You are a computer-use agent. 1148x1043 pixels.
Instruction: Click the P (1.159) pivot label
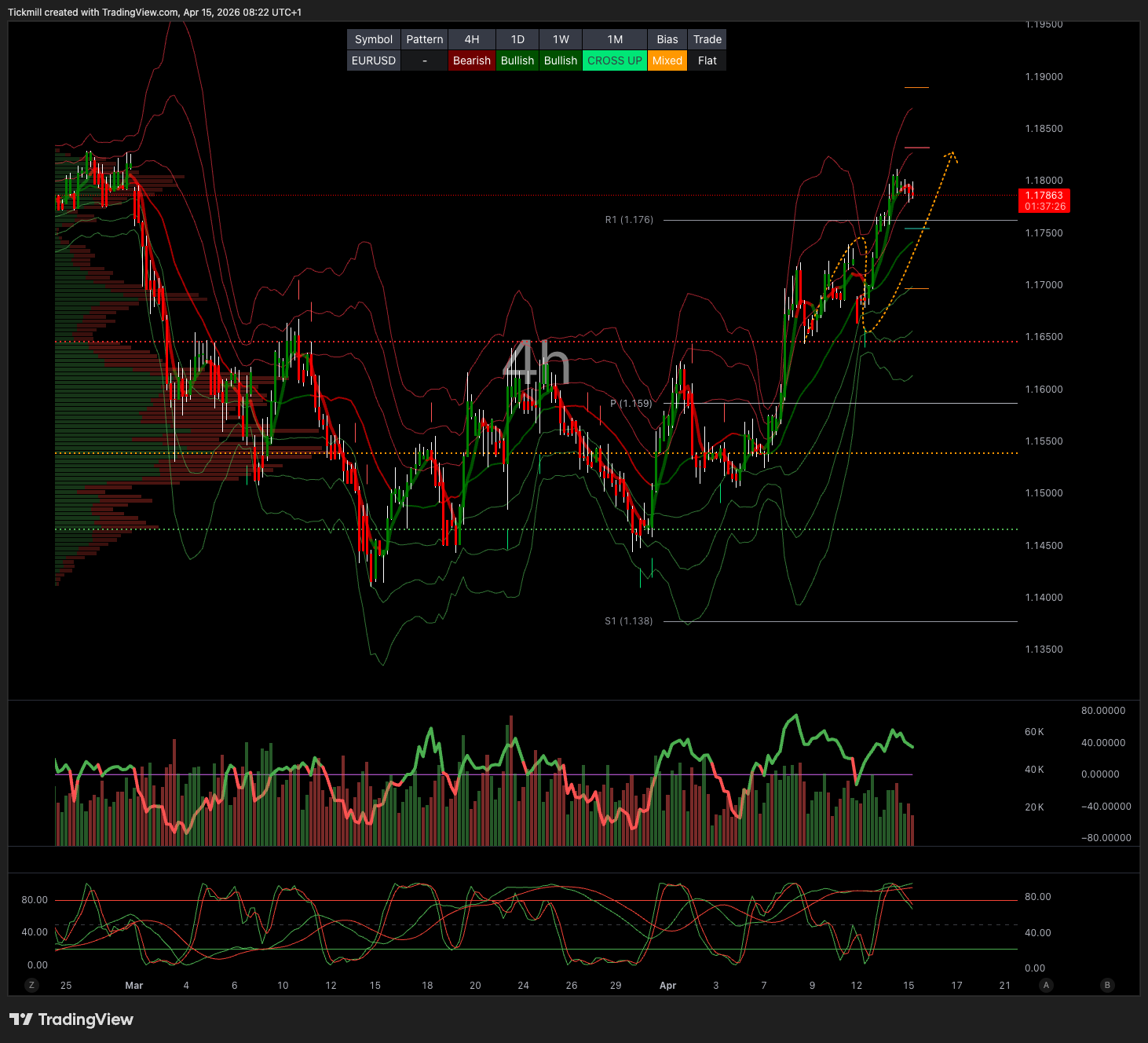coord(631,404)
